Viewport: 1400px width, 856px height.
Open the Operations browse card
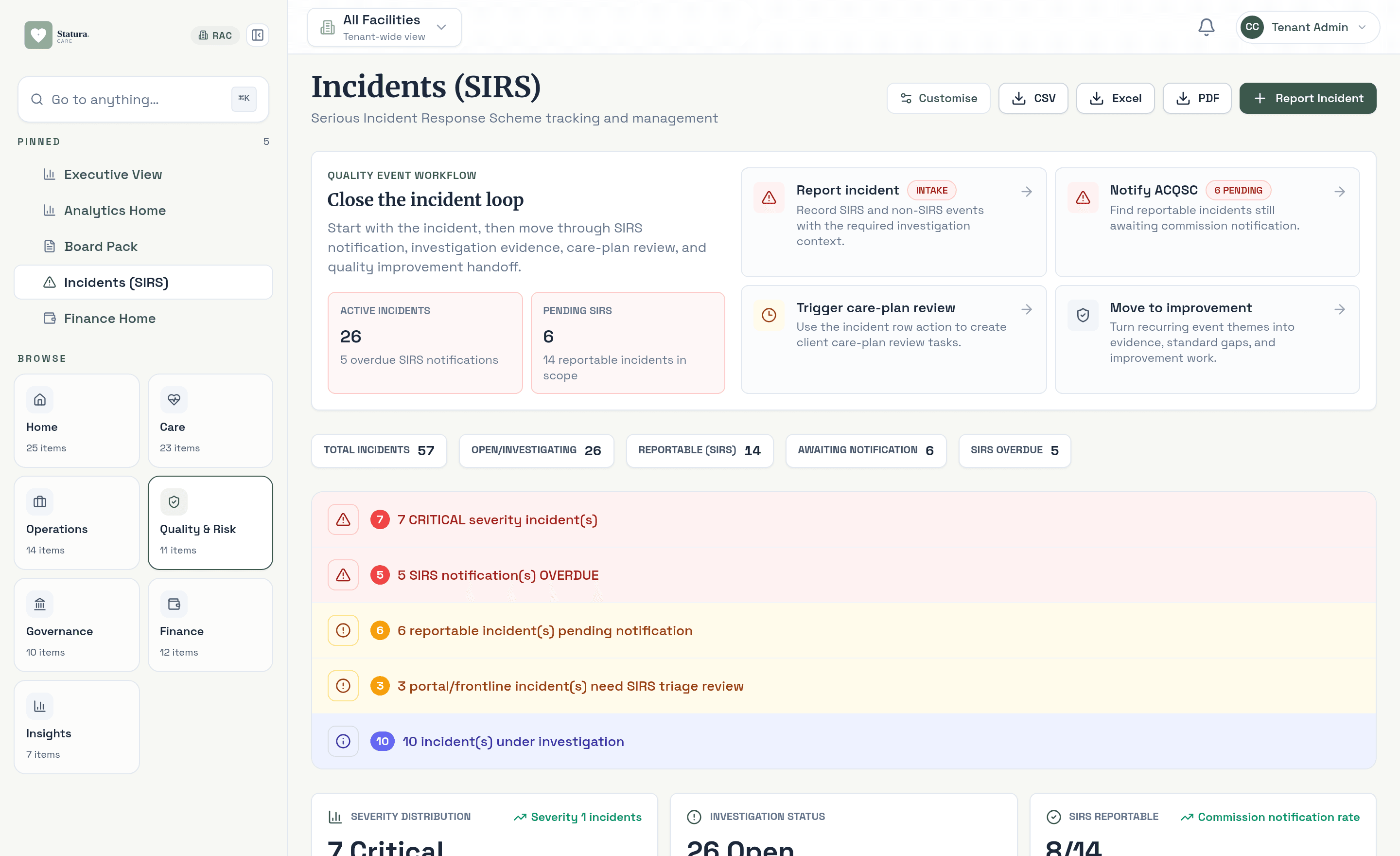point(77,523)
